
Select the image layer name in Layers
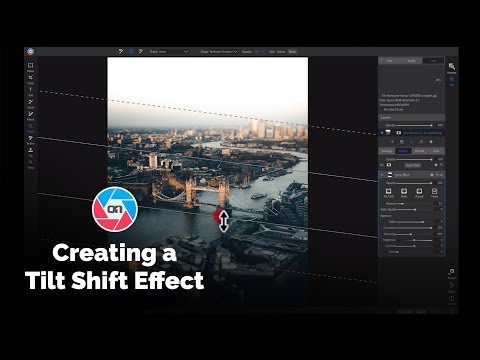423,133
